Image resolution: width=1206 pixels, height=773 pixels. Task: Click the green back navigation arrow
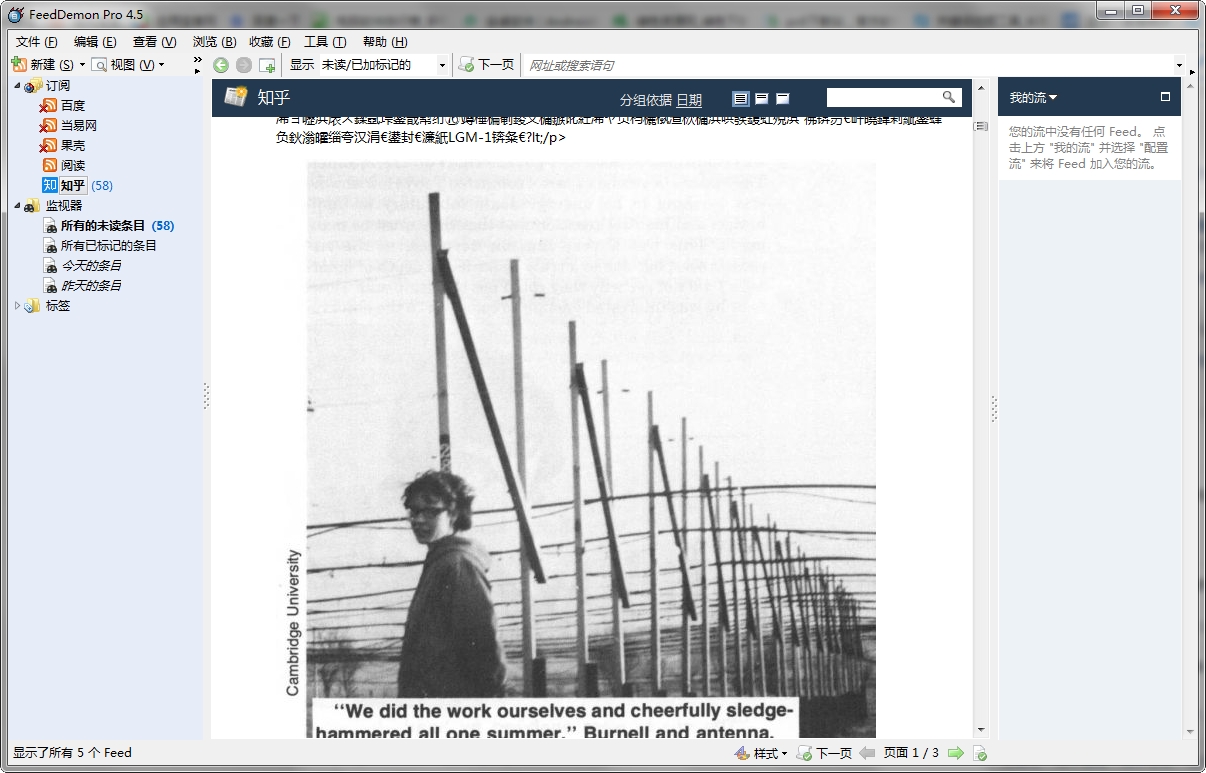point(221,65)
